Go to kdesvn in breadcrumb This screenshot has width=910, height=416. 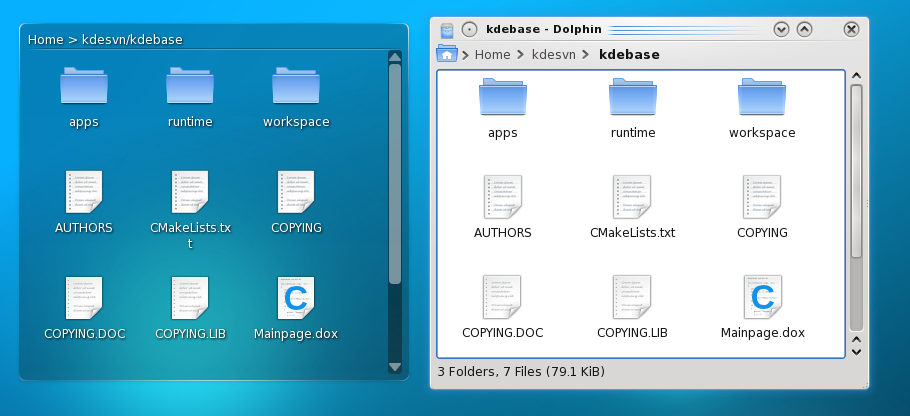tap(553, 55)
